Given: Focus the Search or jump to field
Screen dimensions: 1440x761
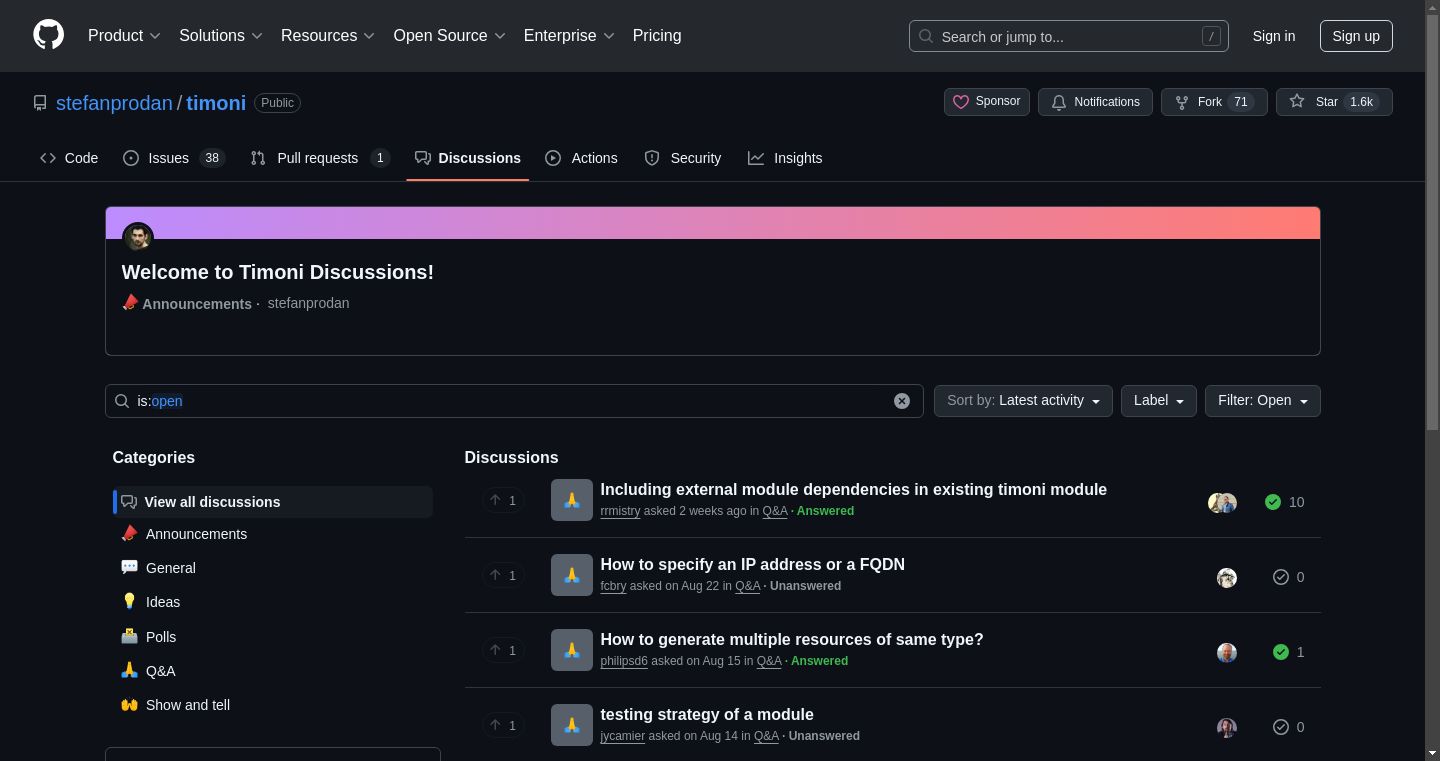Looking at the screenshot, I should 1068,36.
